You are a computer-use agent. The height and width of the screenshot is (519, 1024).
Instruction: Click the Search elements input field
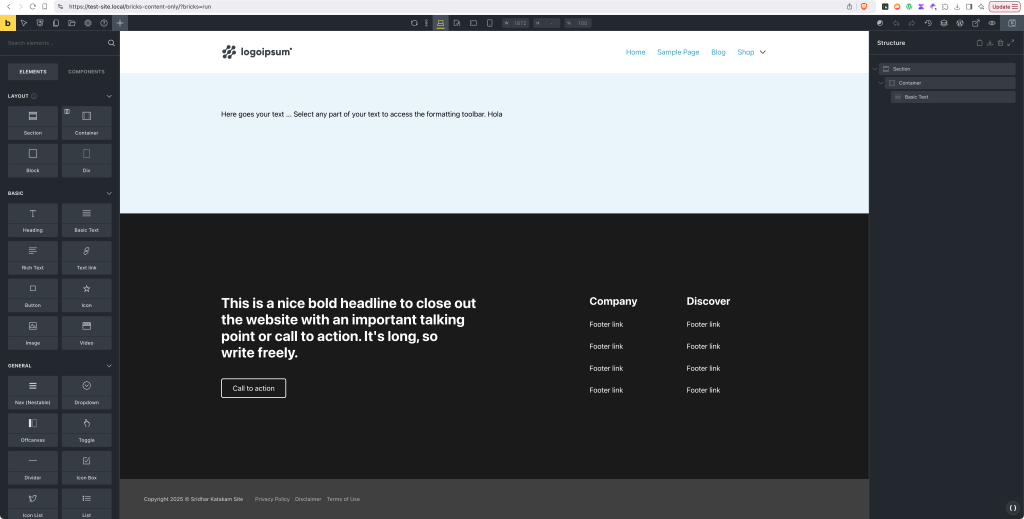[x=55, y=43]
